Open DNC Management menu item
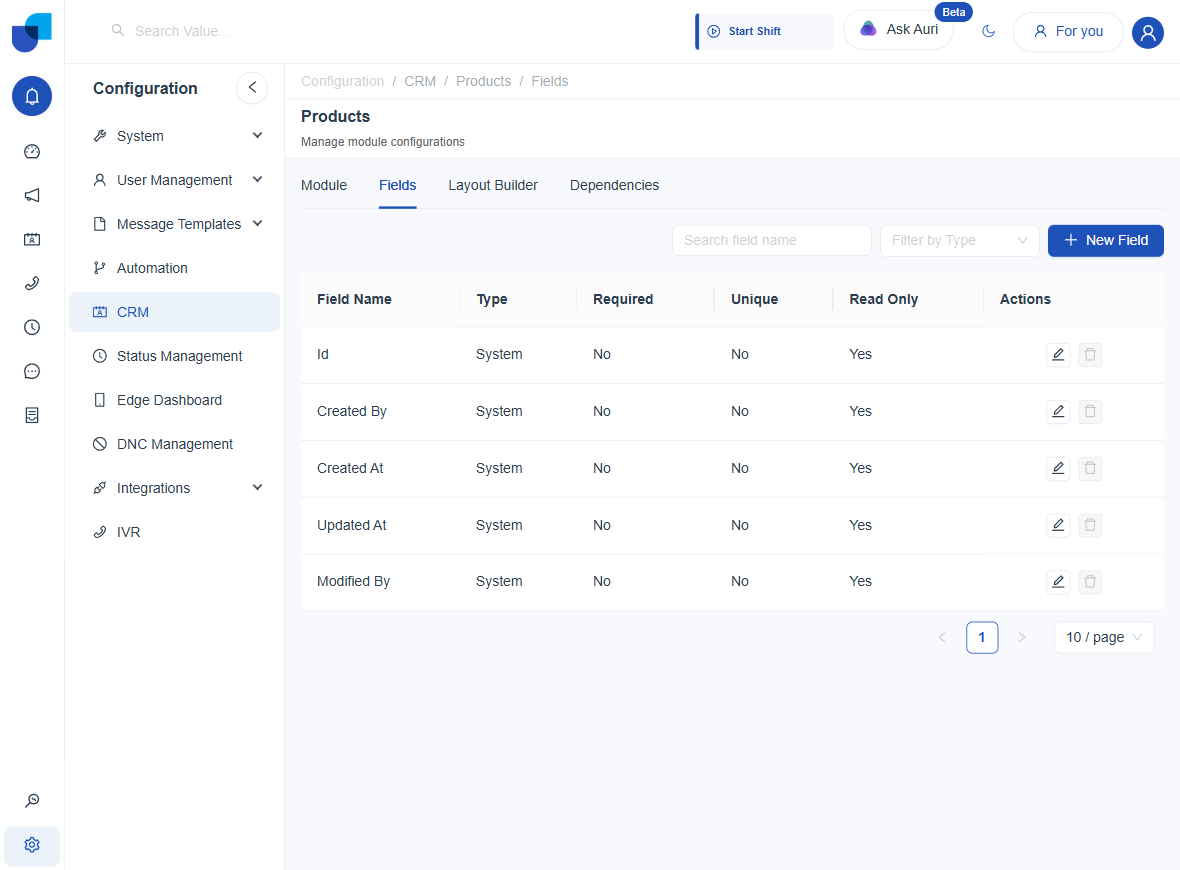The height and width of the screenshot is (870, 1180). point(175,444)
